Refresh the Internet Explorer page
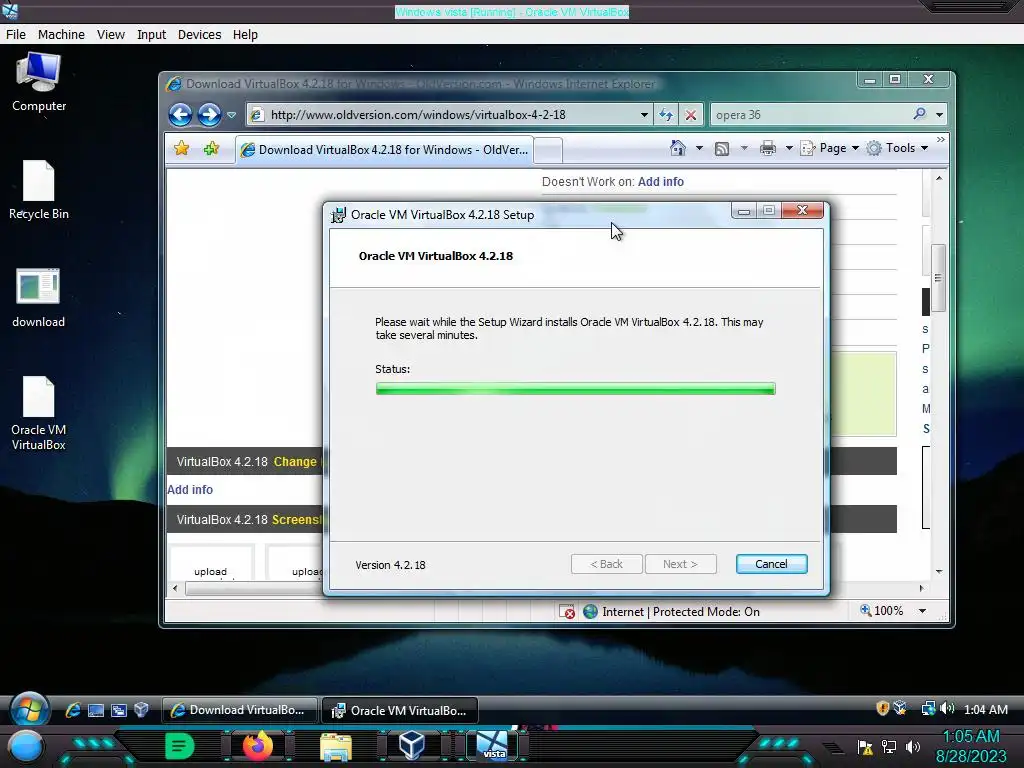The width and height of the screenshot is (1024, 768). pos(665,115)
